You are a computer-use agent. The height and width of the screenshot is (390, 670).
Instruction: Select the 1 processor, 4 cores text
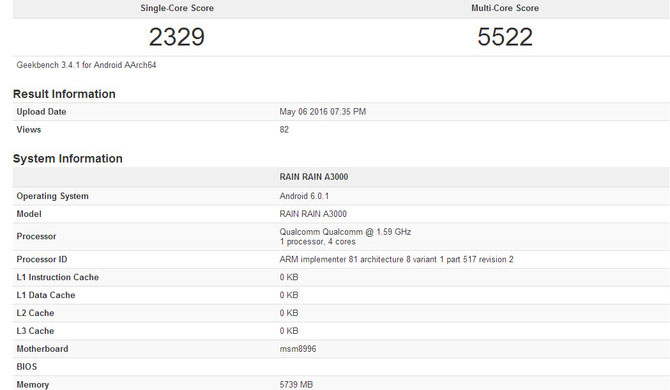(317, 242)
